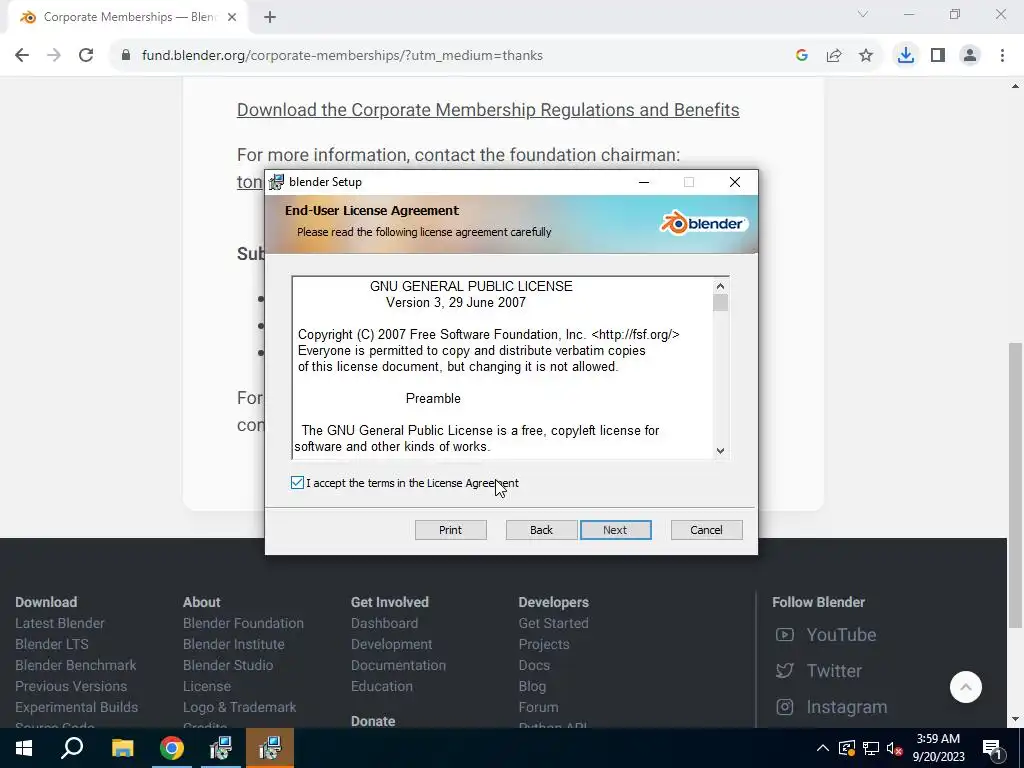Image resolution: width=1024 pixels, height=768 pixels.
Task: Share this page icon
Action: click(x=834, y=56)
